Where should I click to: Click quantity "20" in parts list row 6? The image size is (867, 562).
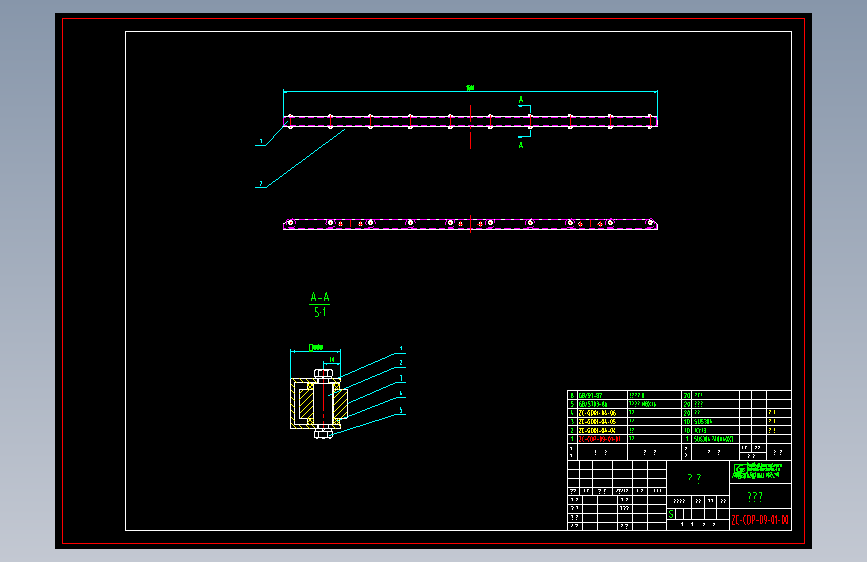click(686, 396)
